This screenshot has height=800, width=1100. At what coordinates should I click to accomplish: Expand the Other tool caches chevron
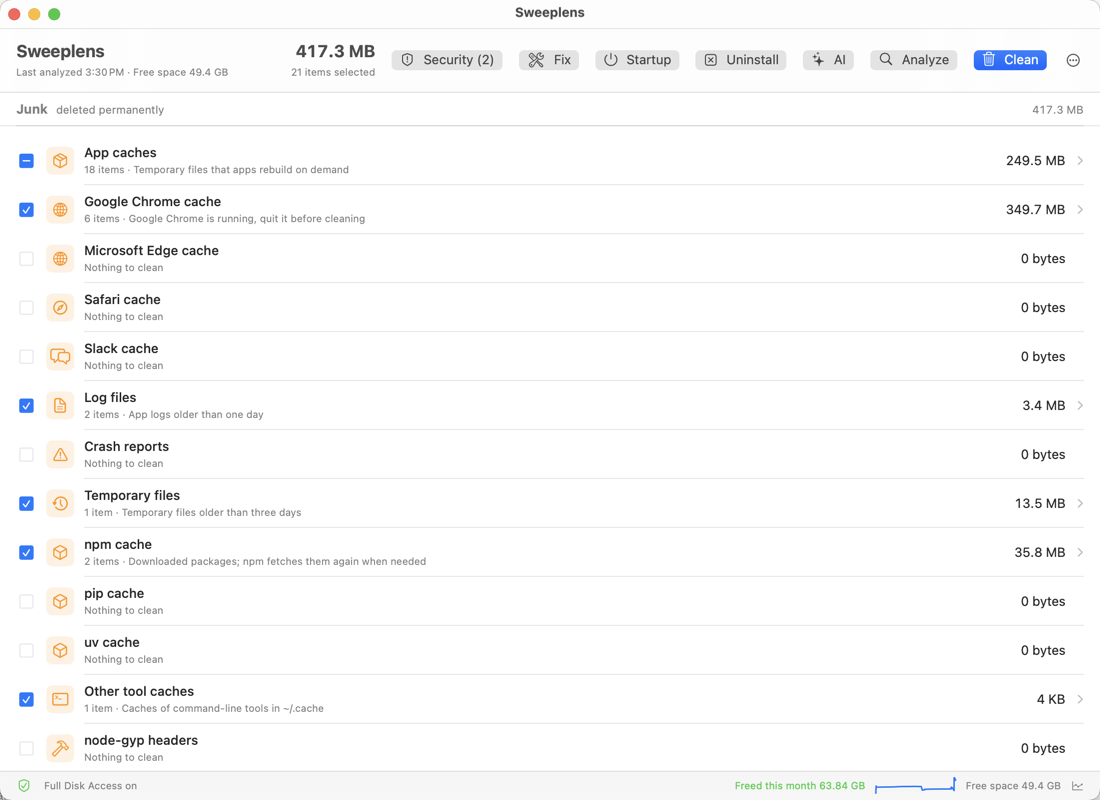tap(1080, 699)
